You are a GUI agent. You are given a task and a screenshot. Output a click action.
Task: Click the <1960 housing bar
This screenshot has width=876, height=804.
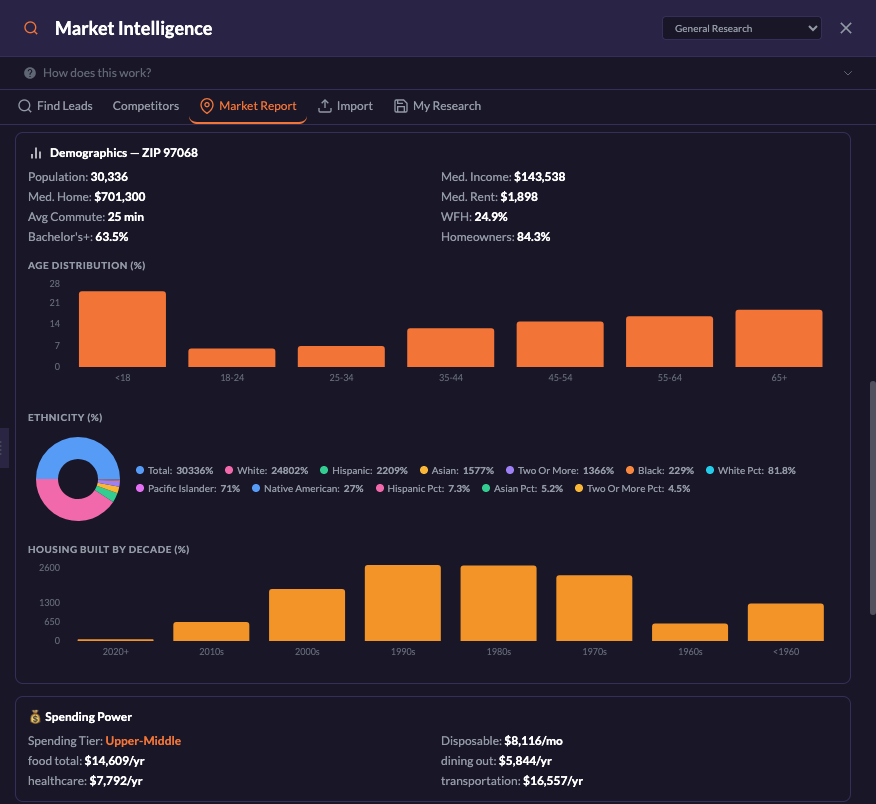coord(785,622)
